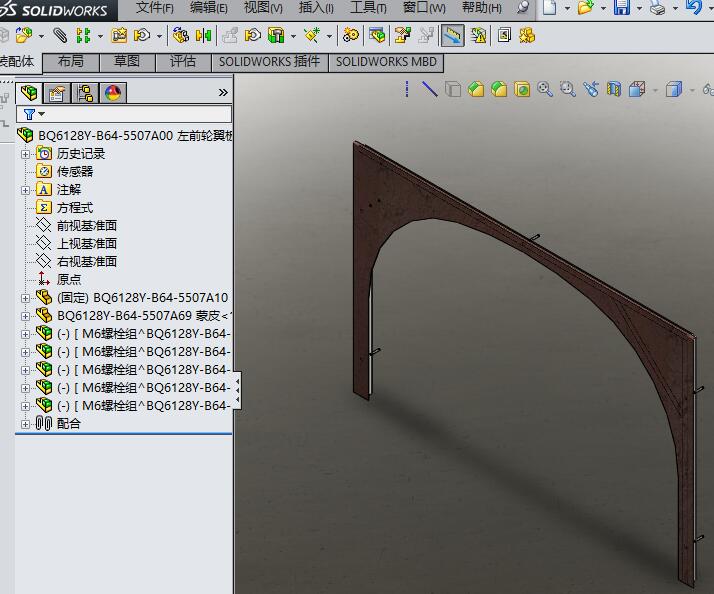
Task: Open the FeatureManager design tree tab
Action: [28, 93]
